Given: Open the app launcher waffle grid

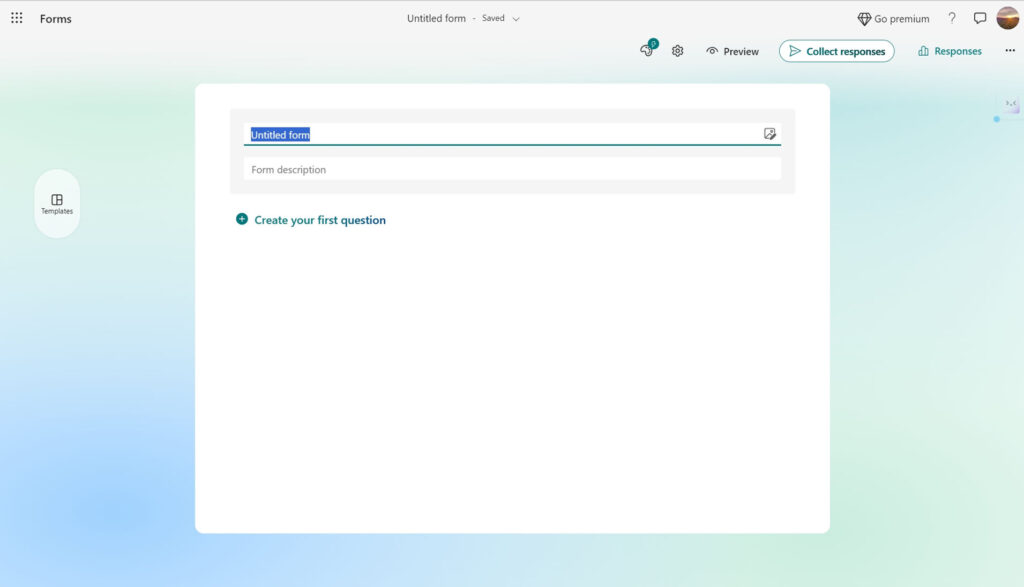Looking at the screenshot, I should pos(17,18).
